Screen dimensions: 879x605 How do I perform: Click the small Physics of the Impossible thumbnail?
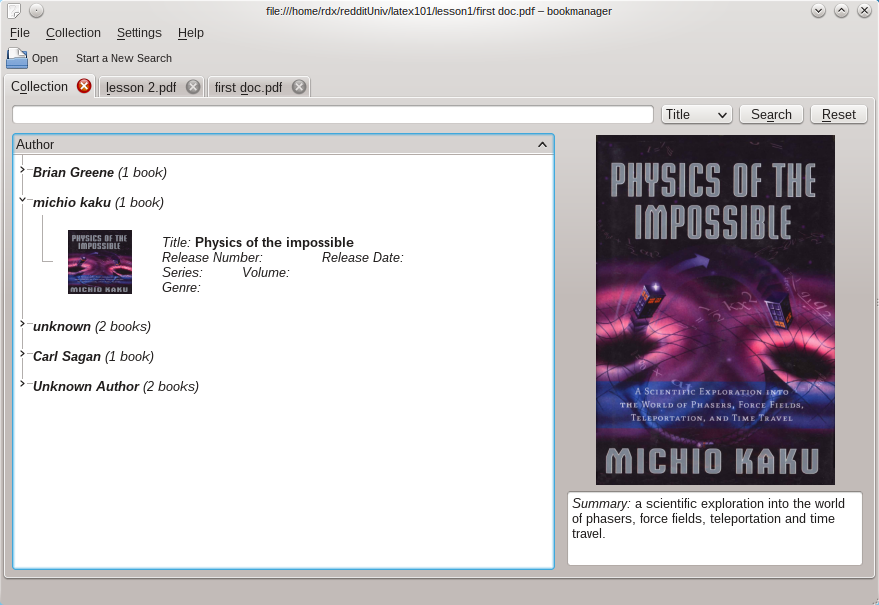(x=100, y=262)
